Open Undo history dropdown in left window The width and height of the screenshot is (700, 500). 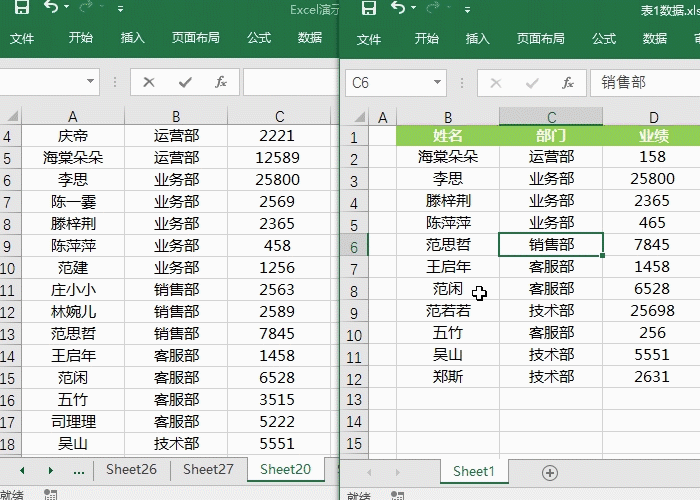67,10
